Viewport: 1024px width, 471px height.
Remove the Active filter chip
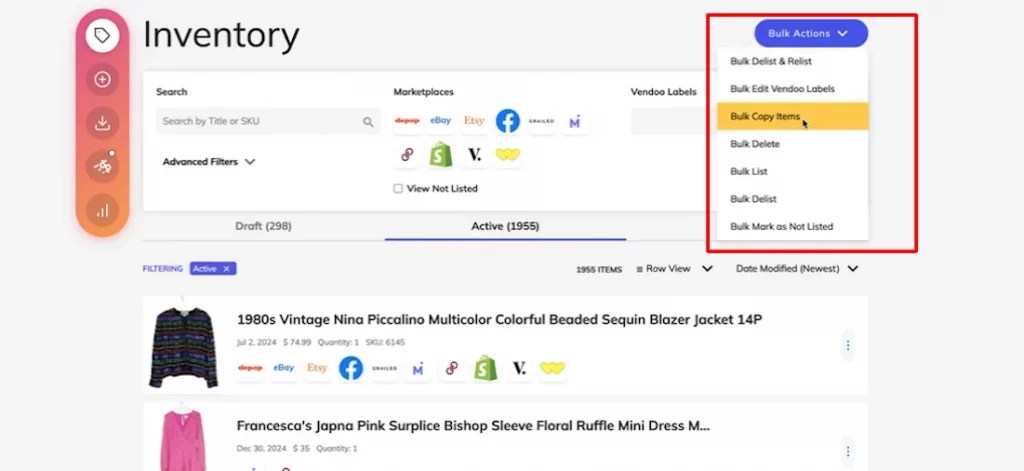coord(227,268)
